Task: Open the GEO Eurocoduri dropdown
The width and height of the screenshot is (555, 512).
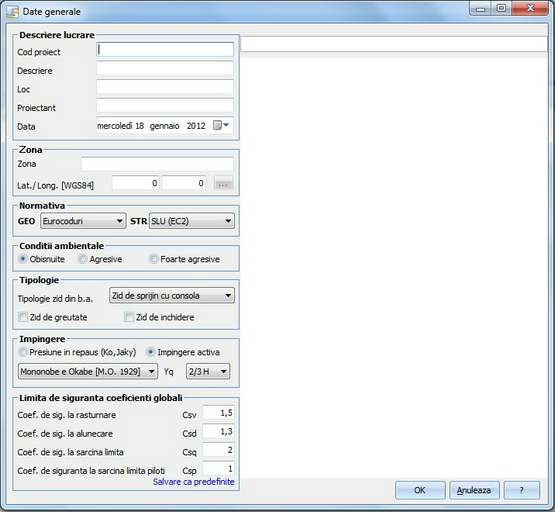Action: pyautogui.click(x=83, y=221)
